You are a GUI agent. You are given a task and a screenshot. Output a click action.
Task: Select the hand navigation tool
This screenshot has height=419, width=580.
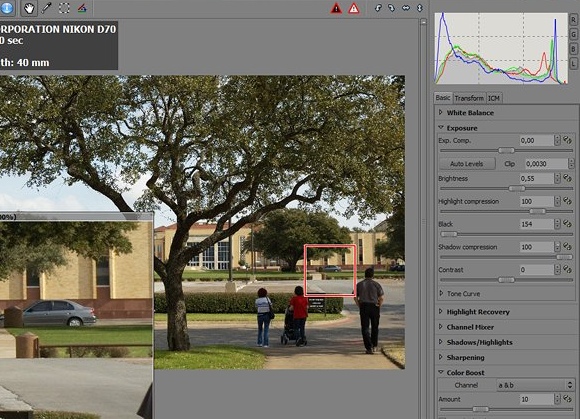[x=28, y=8]
